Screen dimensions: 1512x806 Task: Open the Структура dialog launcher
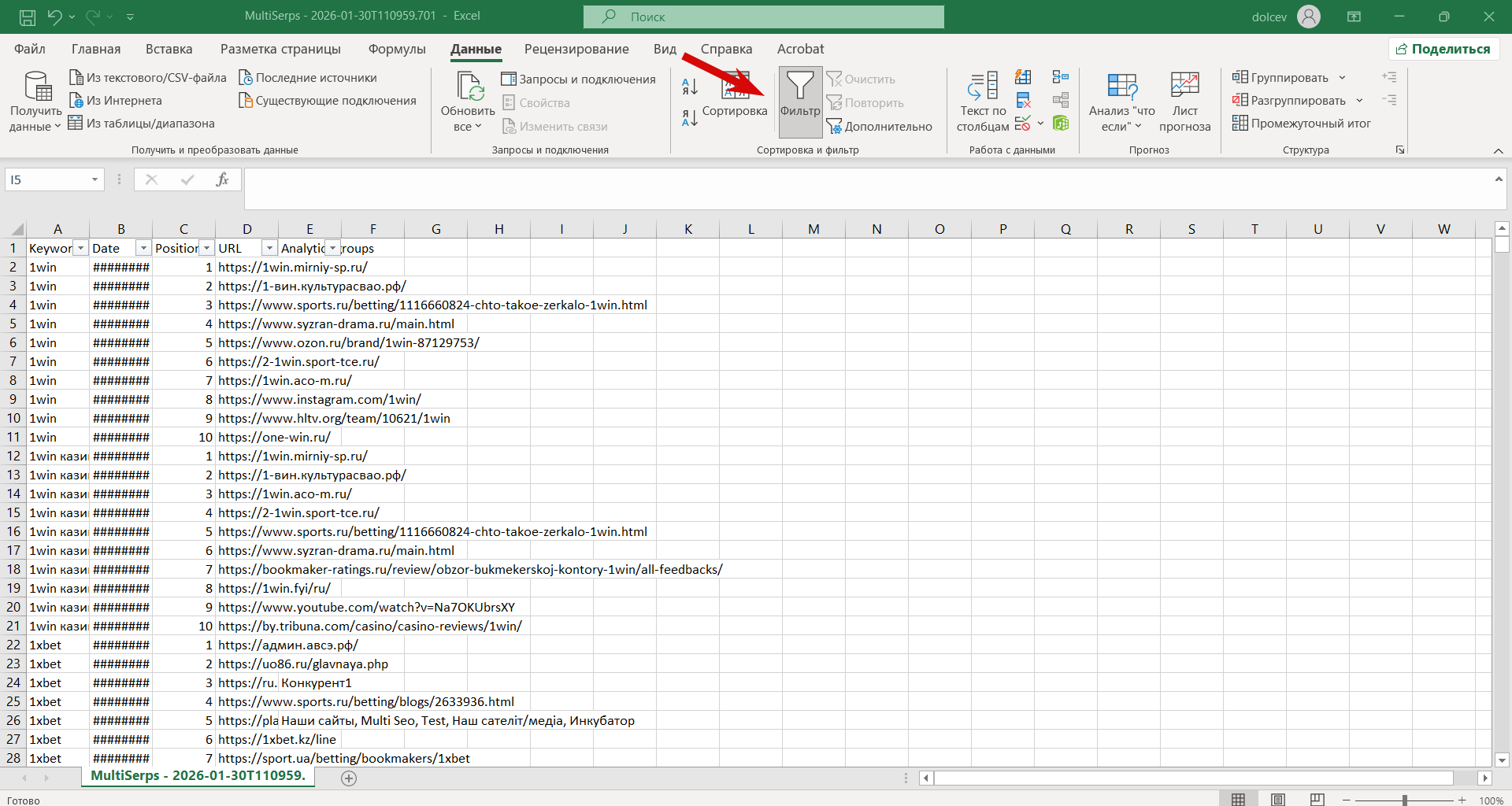point(1400,150)
